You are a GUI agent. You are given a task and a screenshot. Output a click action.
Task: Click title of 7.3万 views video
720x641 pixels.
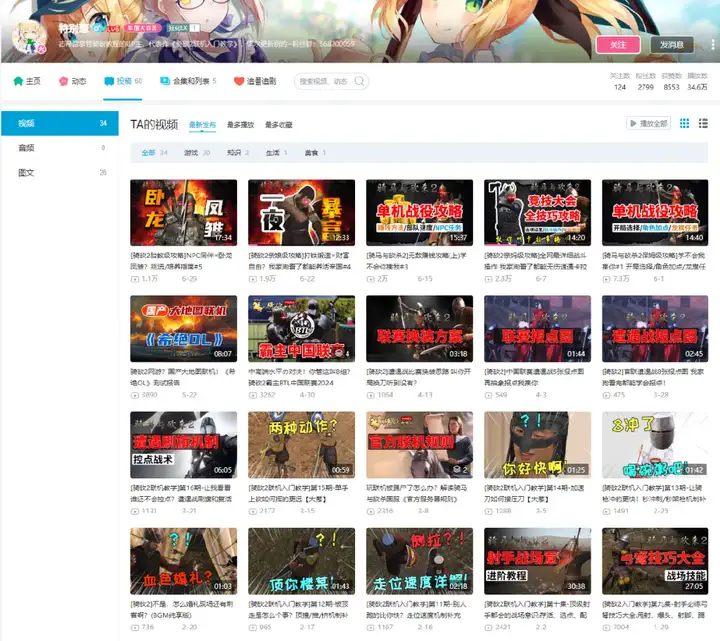[x=654, y=260]
